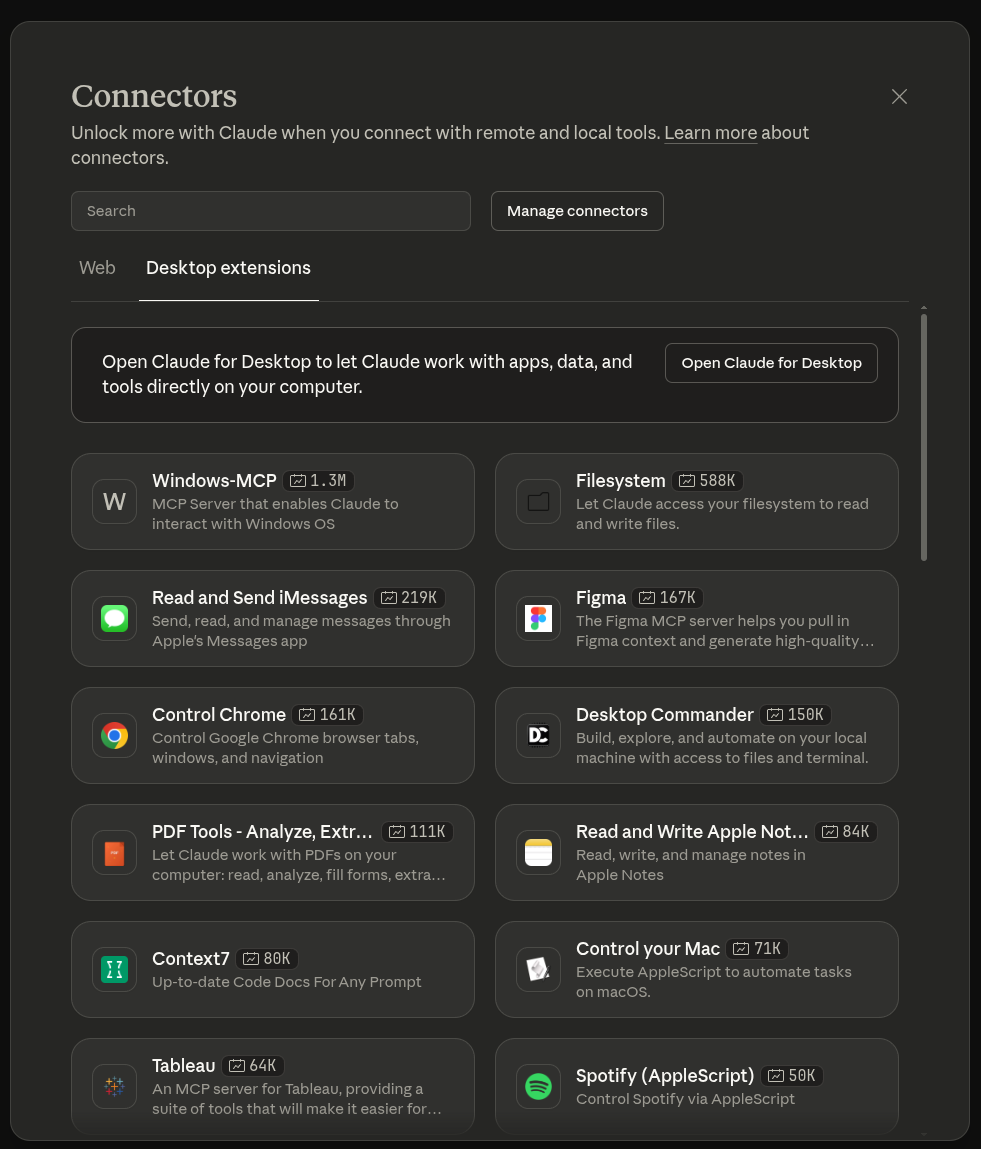Switch to the Web tab
This screenshot has width=981, height=1149.
pos(97,268)
